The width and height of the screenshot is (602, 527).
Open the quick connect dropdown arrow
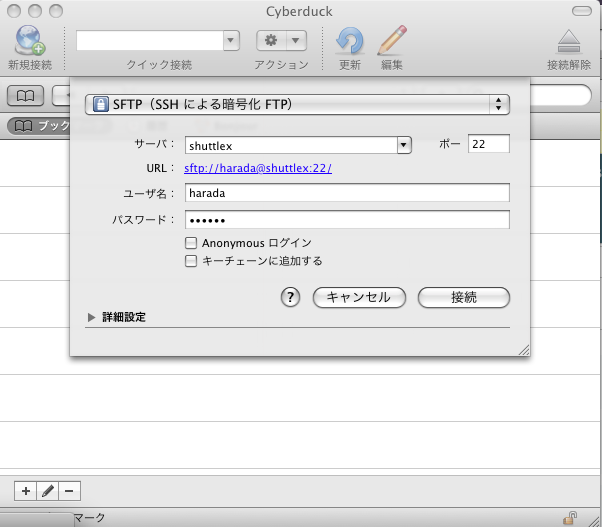point(231,40)
